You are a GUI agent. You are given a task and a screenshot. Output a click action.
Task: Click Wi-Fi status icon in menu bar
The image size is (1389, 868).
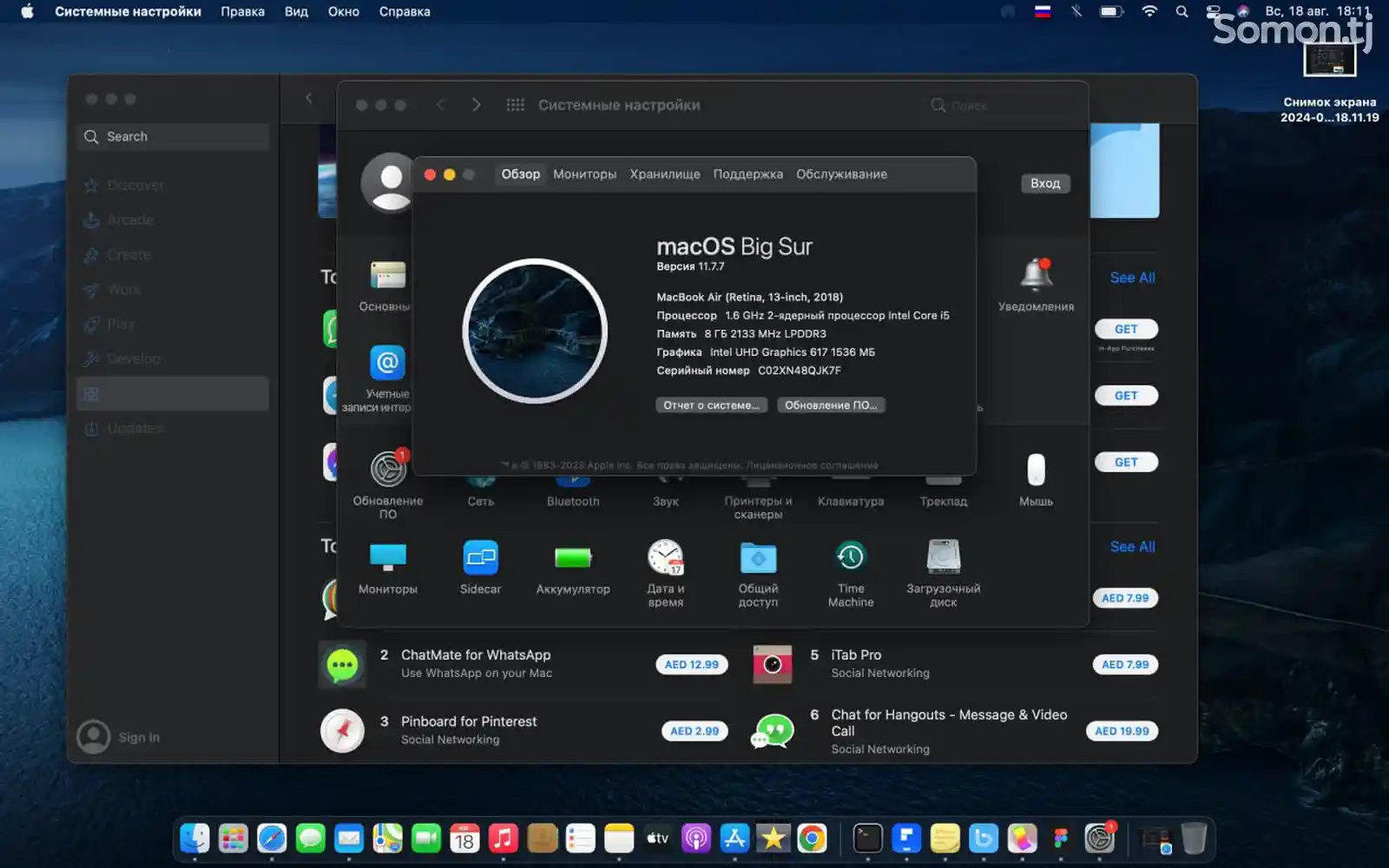1149,11
